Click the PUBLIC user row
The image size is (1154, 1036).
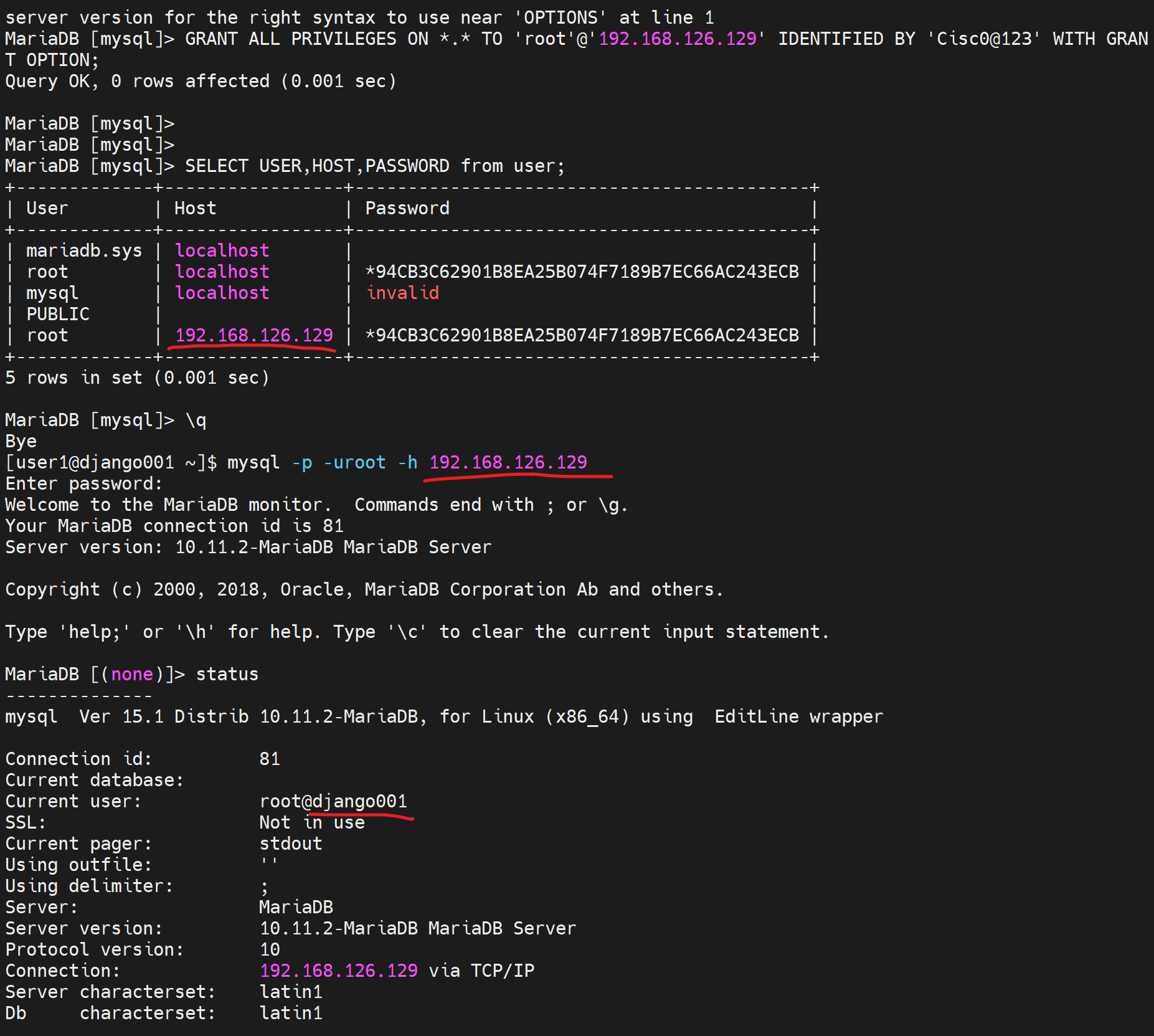(58, 314)
